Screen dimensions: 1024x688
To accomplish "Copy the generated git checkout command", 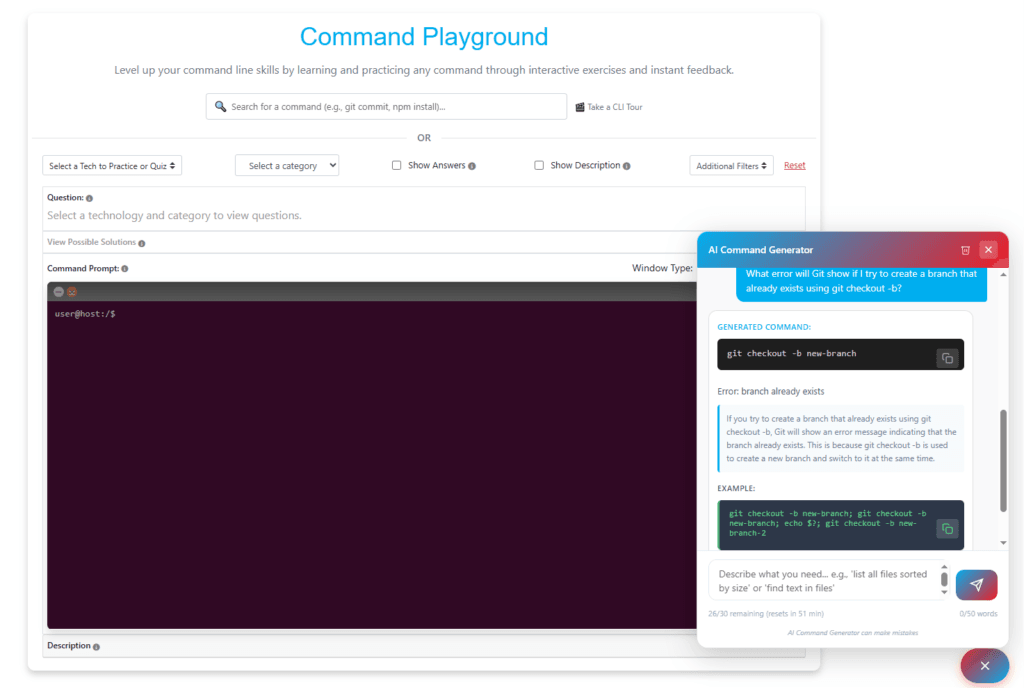I will coord(947,358).
